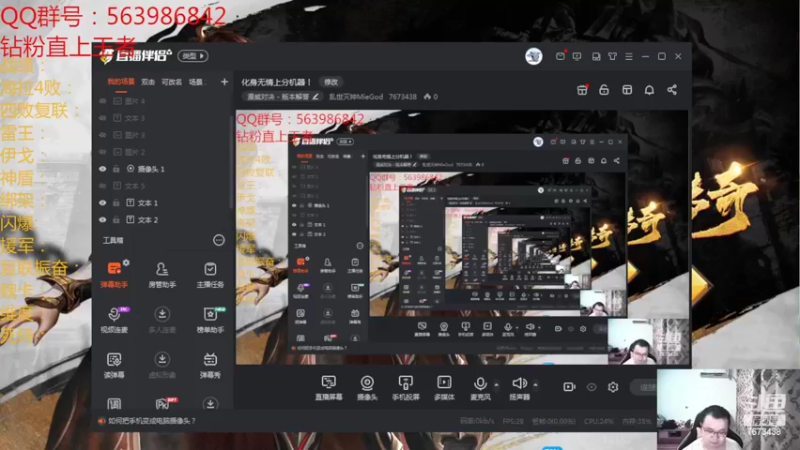800x450 pixels.
Task: Click the 漫威对决·版本解答 category label
Action: pyautogui.click(x=278, y=96)
